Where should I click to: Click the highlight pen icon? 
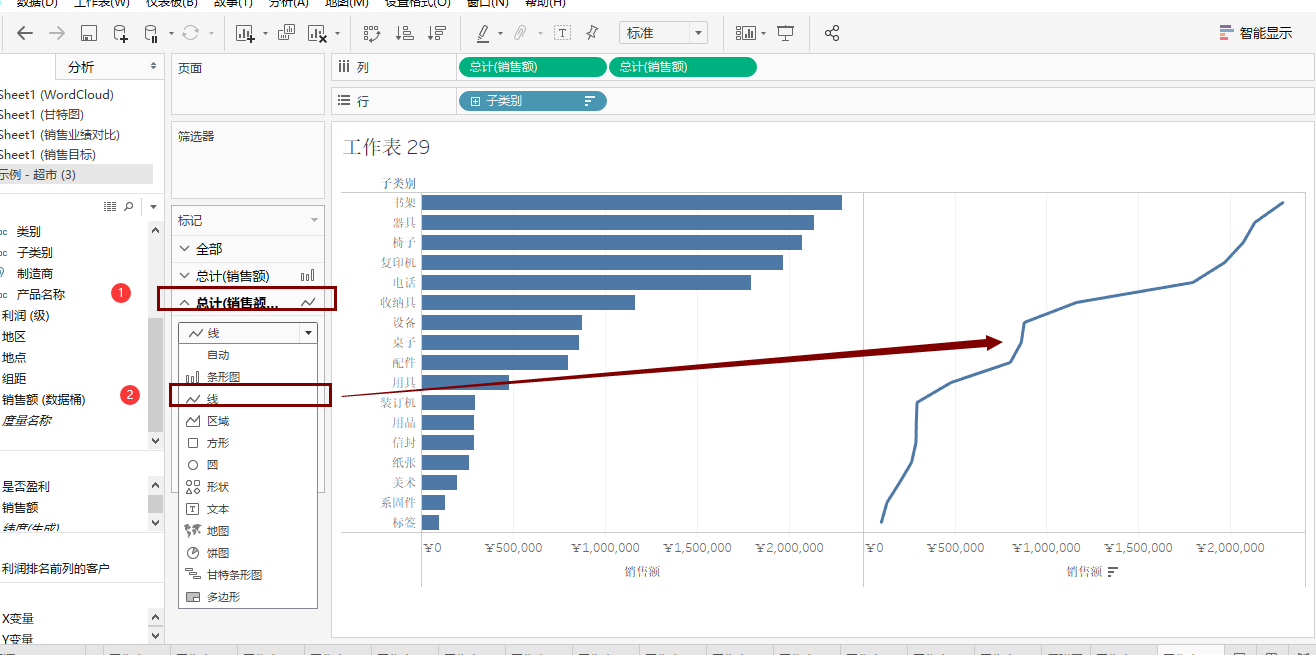tap(483, 33)
